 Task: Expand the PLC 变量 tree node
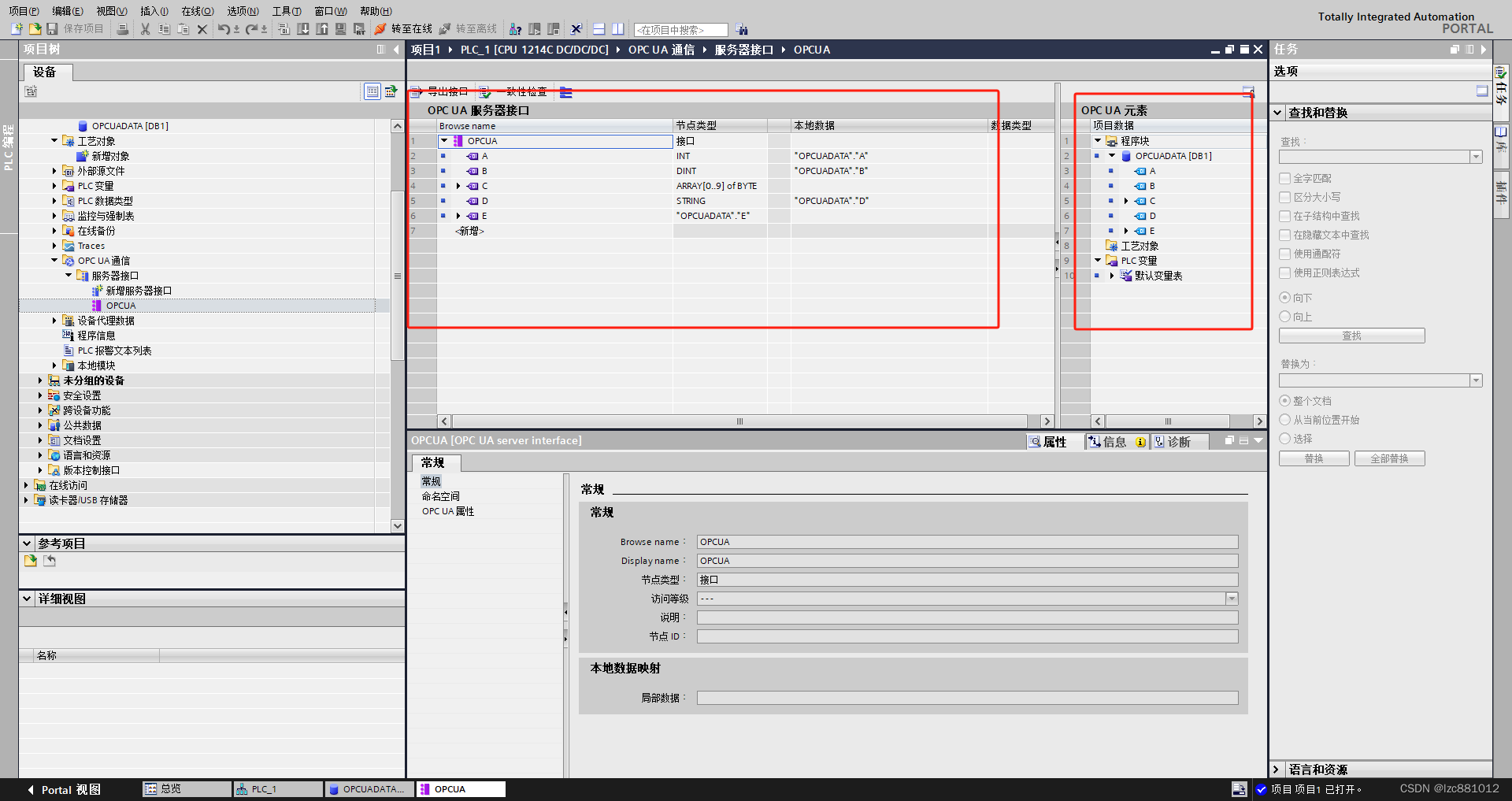click(54, 186)
